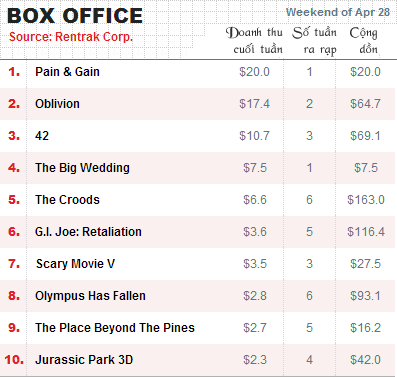Click the movie titled 42
397x377 pixels.
tap(42, 136)
